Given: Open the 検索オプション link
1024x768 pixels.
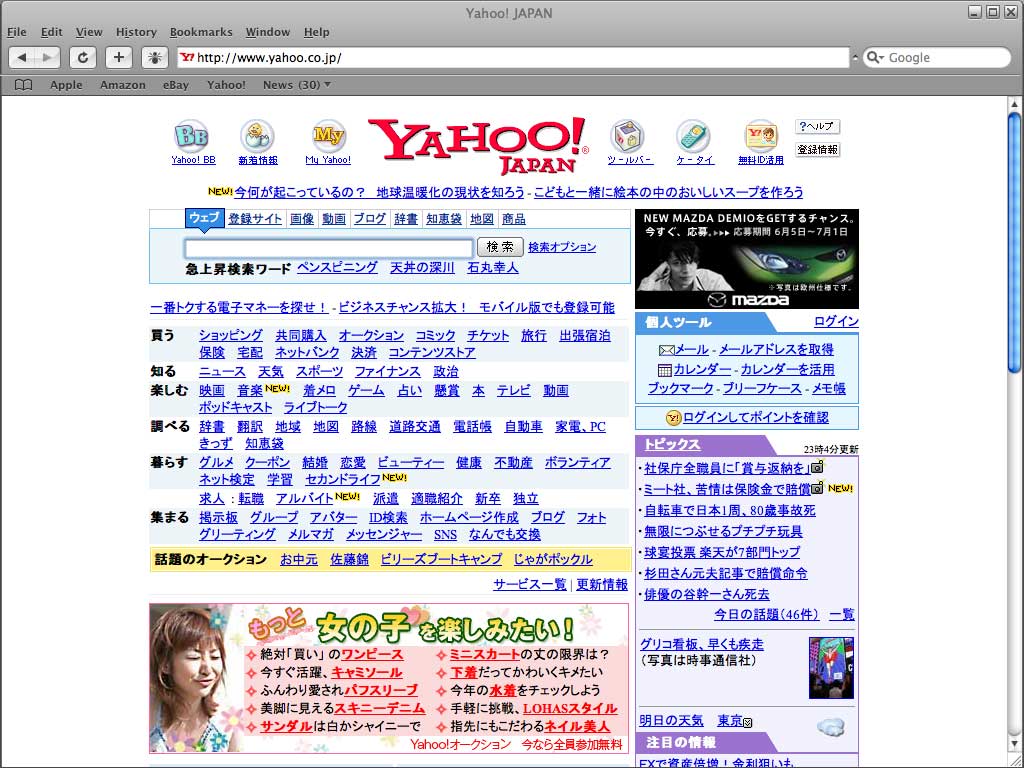Looking at the screenshot, I should pos(562,247).
